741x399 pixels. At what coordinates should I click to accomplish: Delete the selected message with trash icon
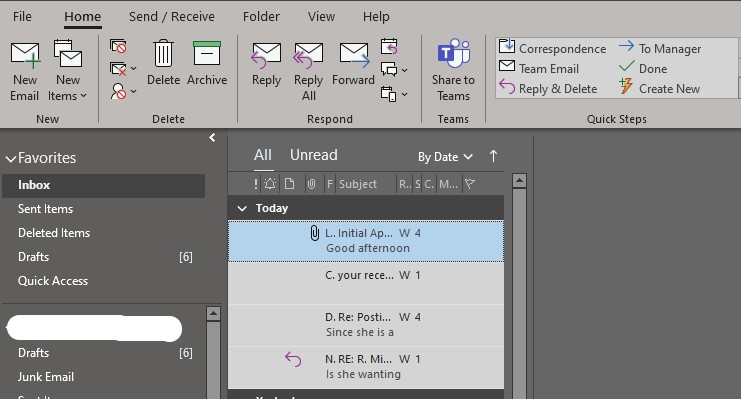coord(164,62)
